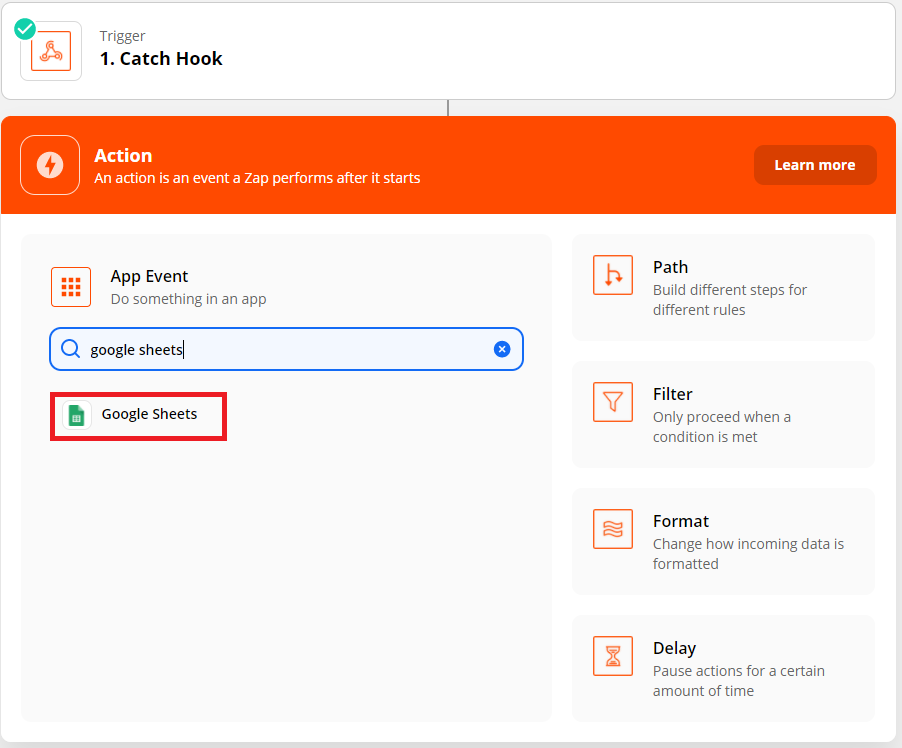Click the Format waves icon
The height and width of the screenshot is (748, 902).
tap(613, 529)
